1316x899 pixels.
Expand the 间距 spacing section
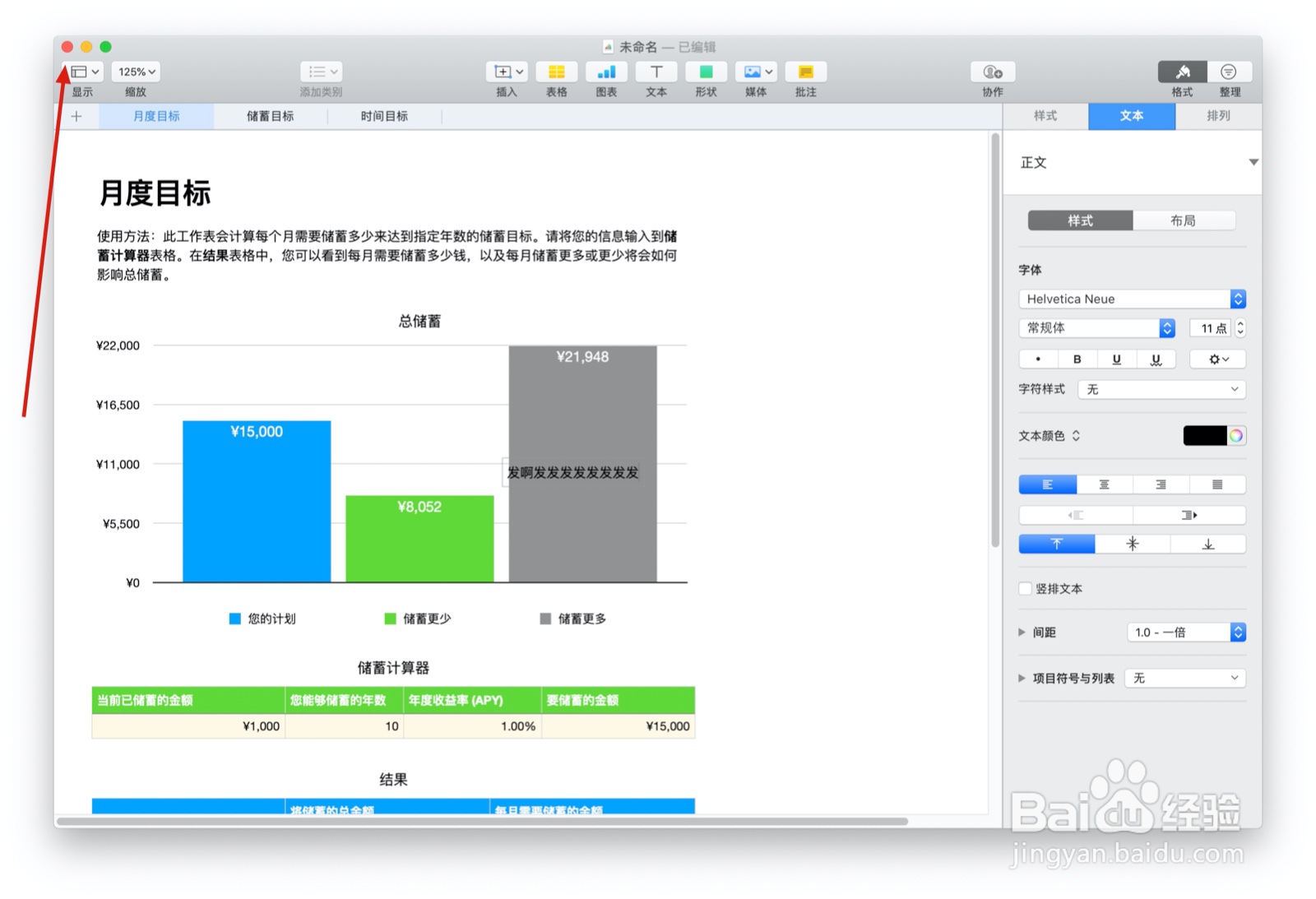(1022, 632)
